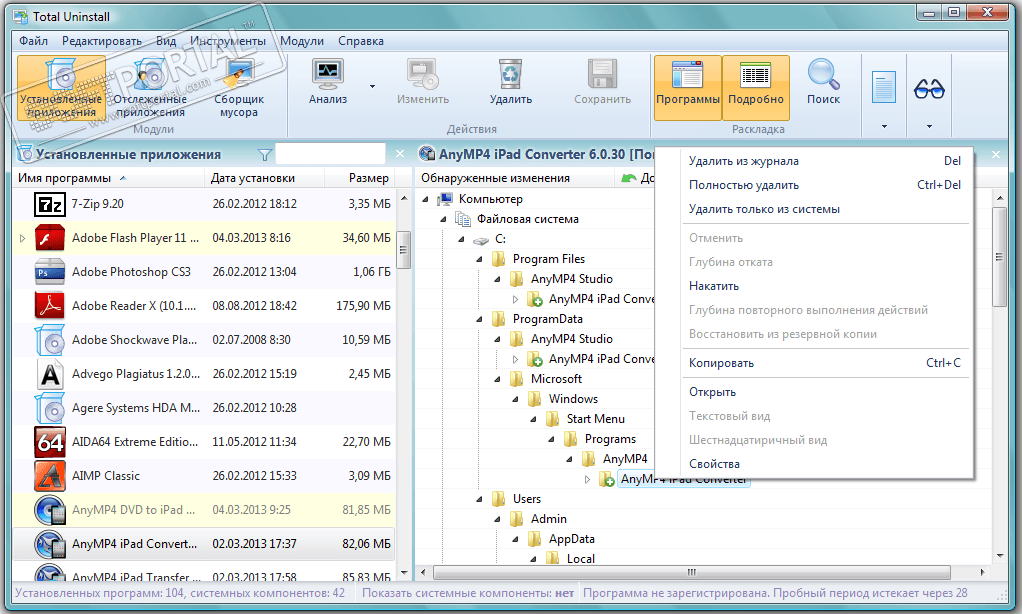
Task: Click the document page toolbar icon
Action: coord(884,87)
